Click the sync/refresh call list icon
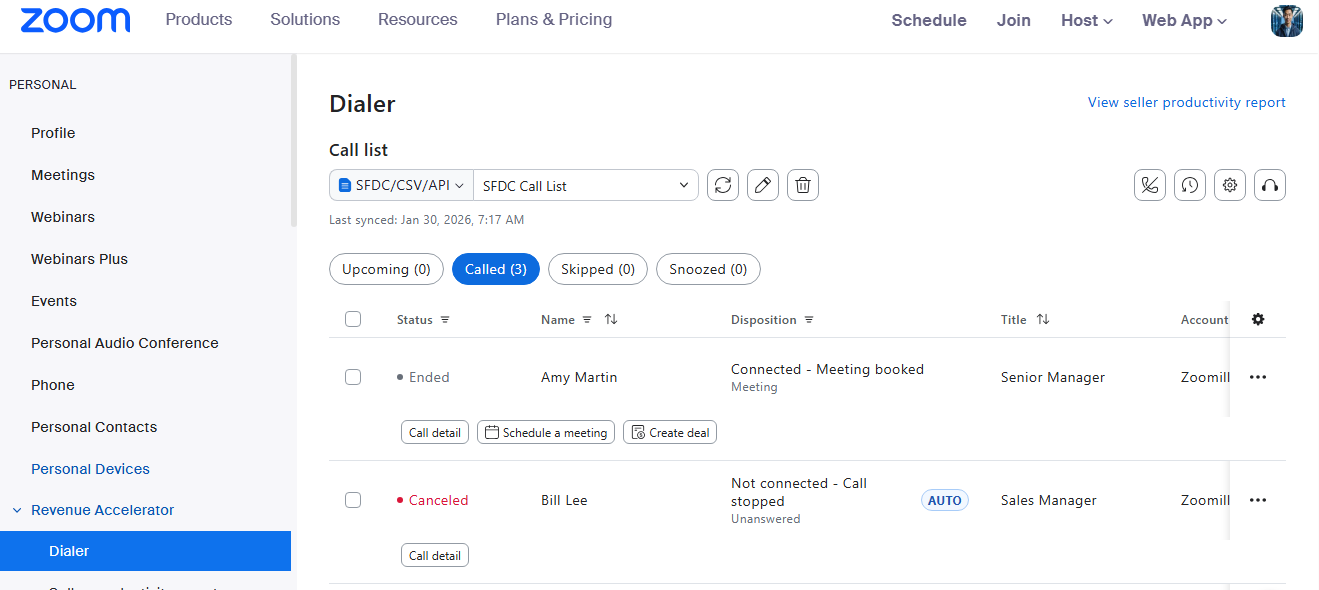 [x=723, y=185]
